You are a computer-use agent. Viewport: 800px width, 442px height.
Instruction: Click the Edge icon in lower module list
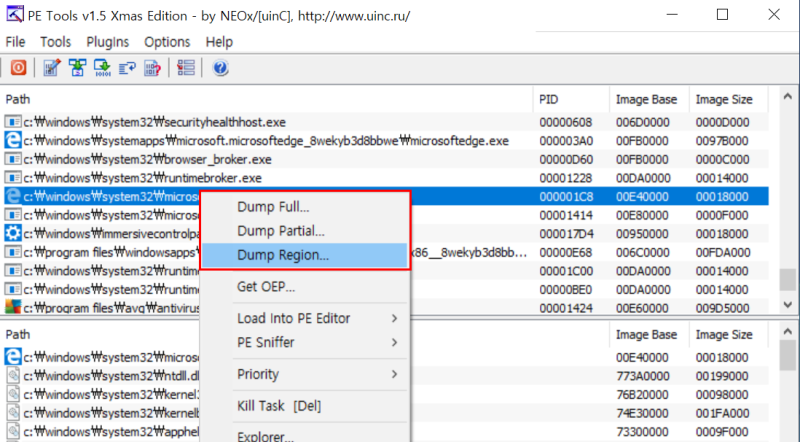click(13, 357)
